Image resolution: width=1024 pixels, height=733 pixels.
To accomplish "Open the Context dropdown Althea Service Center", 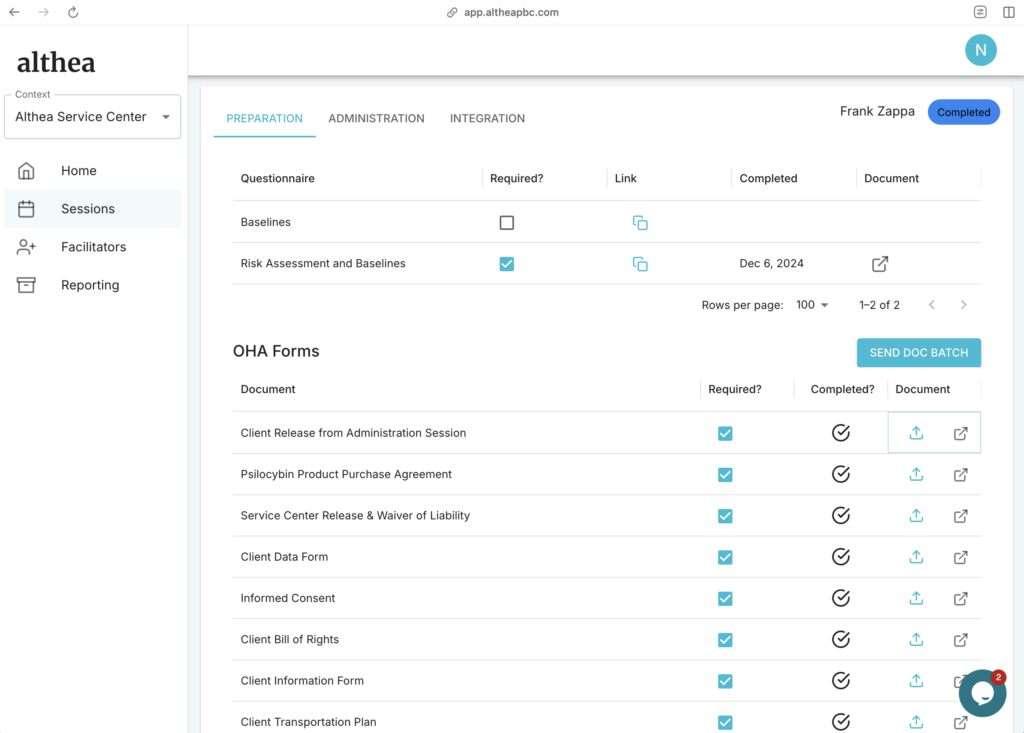I will (x=93, y=117).
